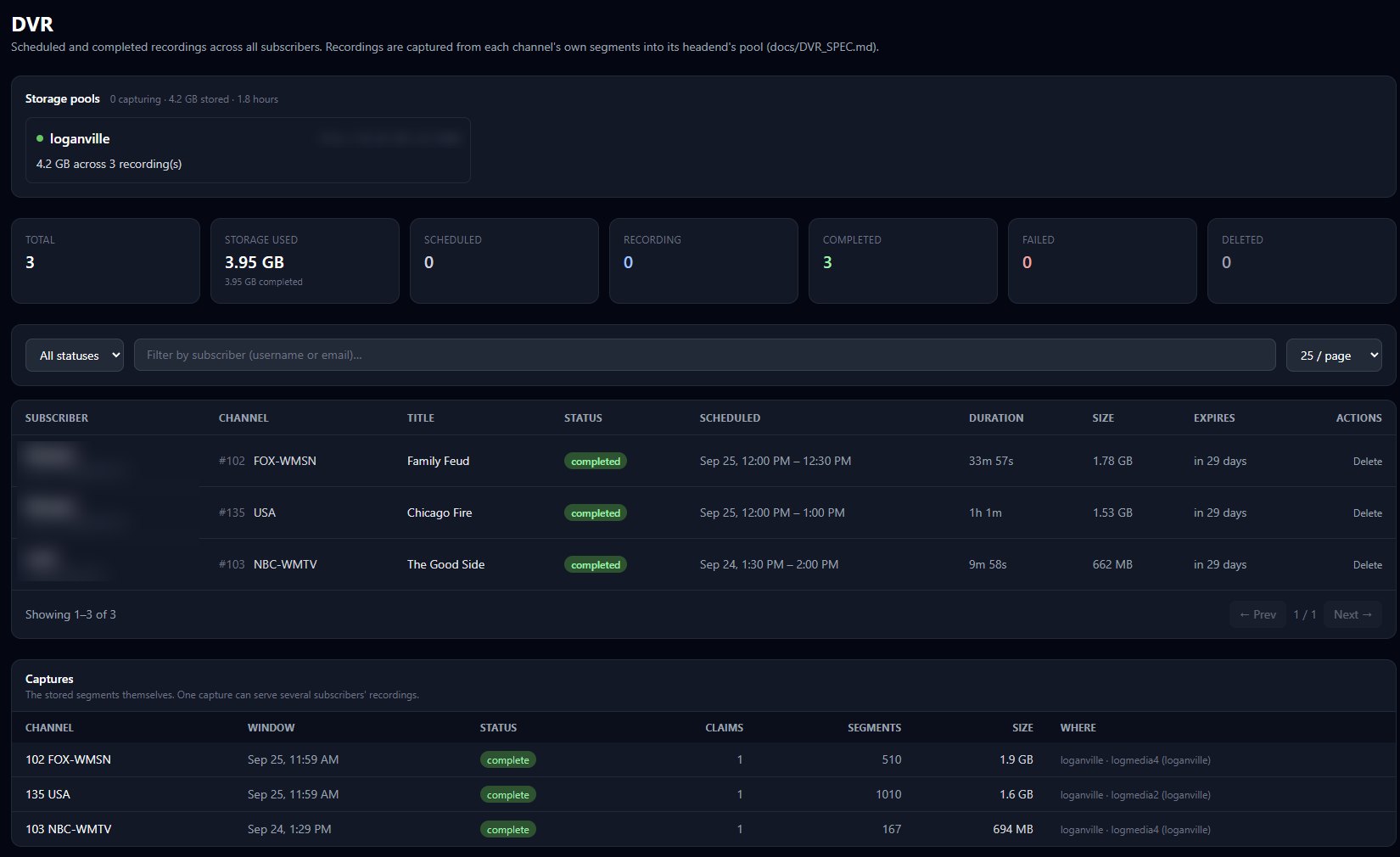Click the Duration column header

tap(996, 418)
